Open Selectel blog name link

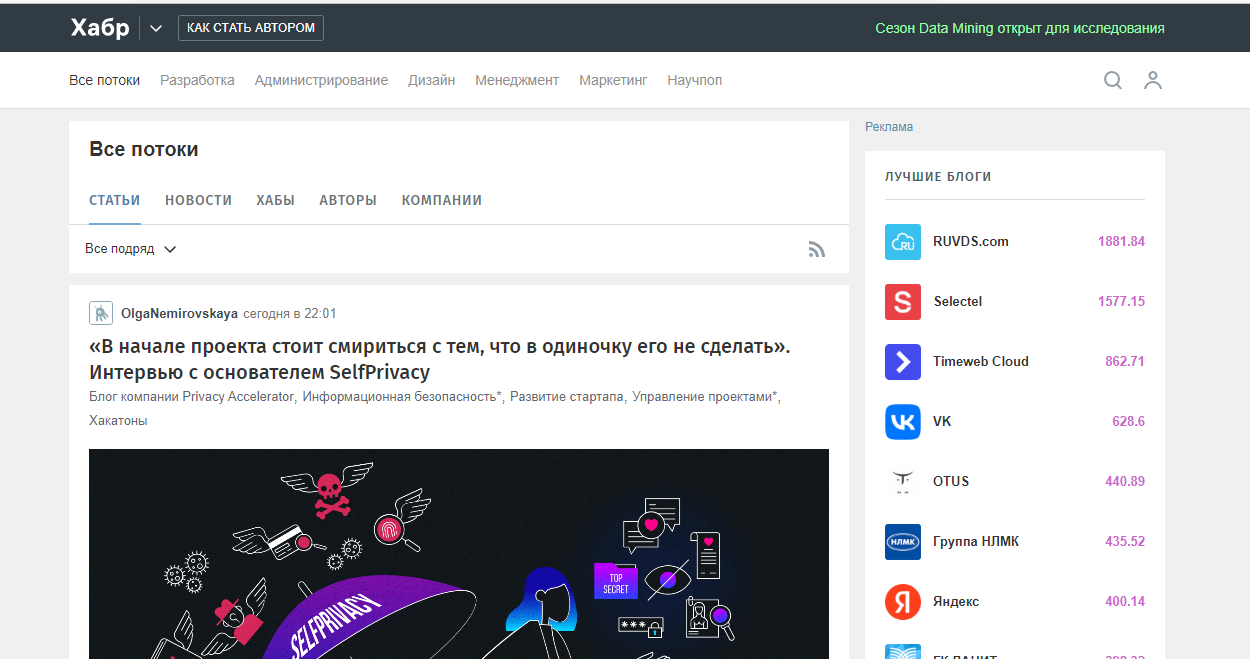(x=957, y=302)
